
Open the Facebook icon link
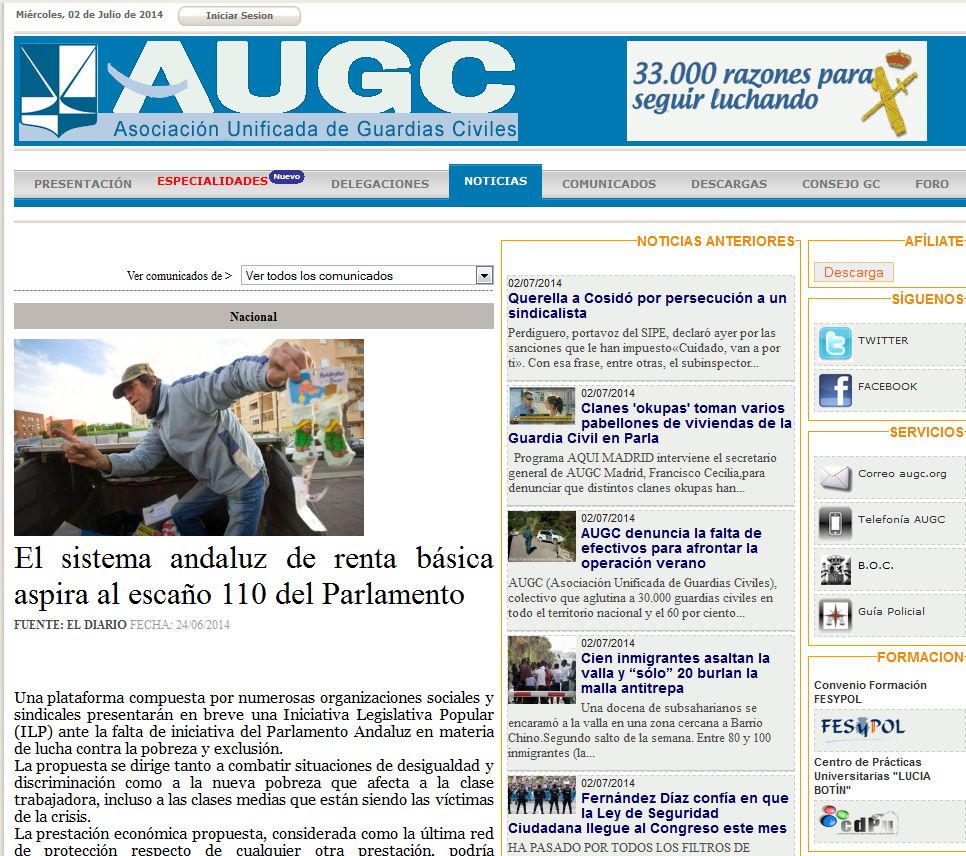click(835, 389)
